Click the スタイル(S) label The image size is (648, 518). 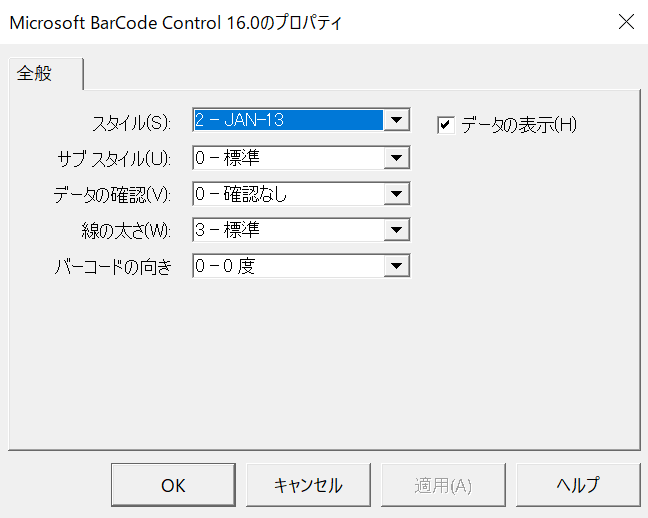pyautogui.click(x=131, y=123)
